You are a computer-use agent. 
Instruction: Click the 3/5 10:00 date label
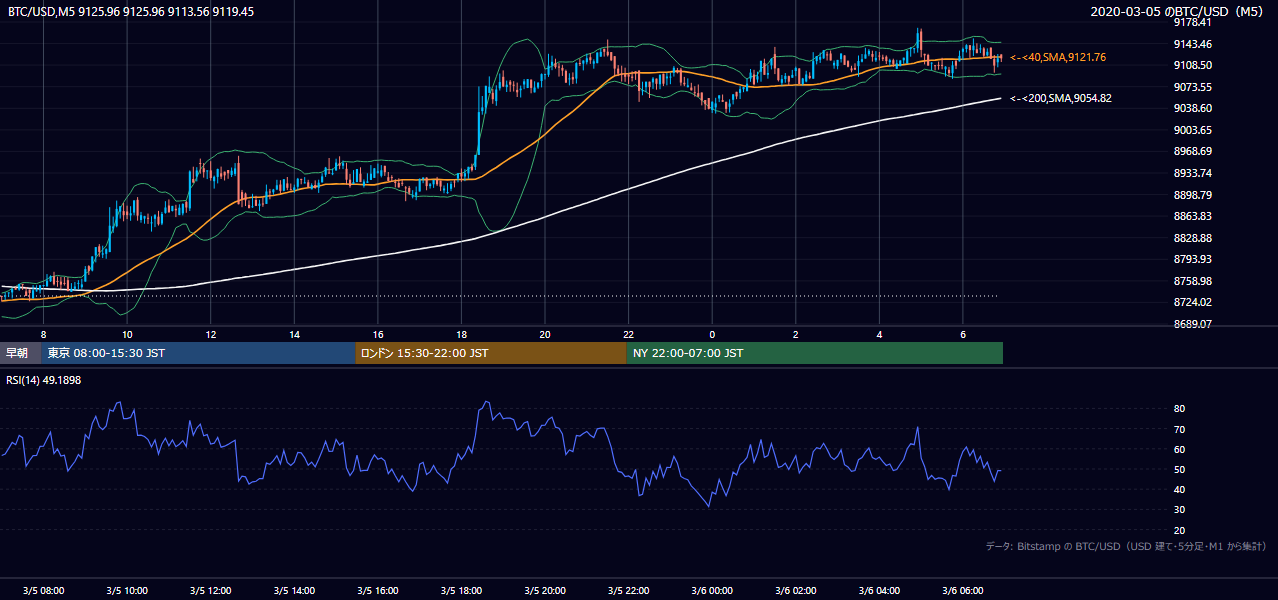[x=127, y=591]
